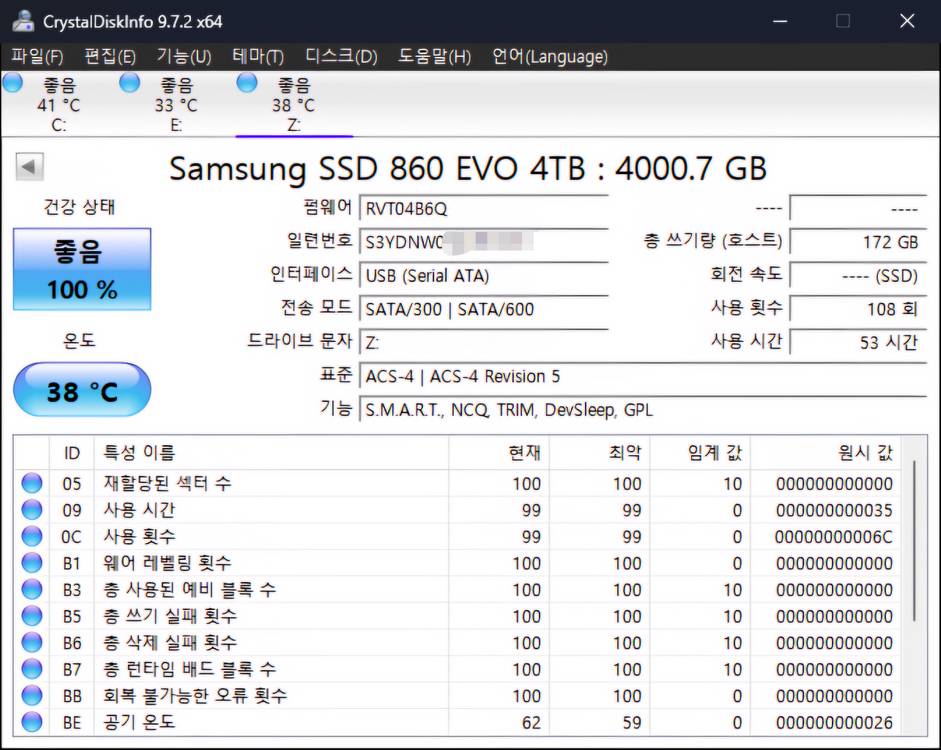The height and width of the screenshot is (750, 941).
Task: Click the 원시 값 column header
Action: point(826,452)
